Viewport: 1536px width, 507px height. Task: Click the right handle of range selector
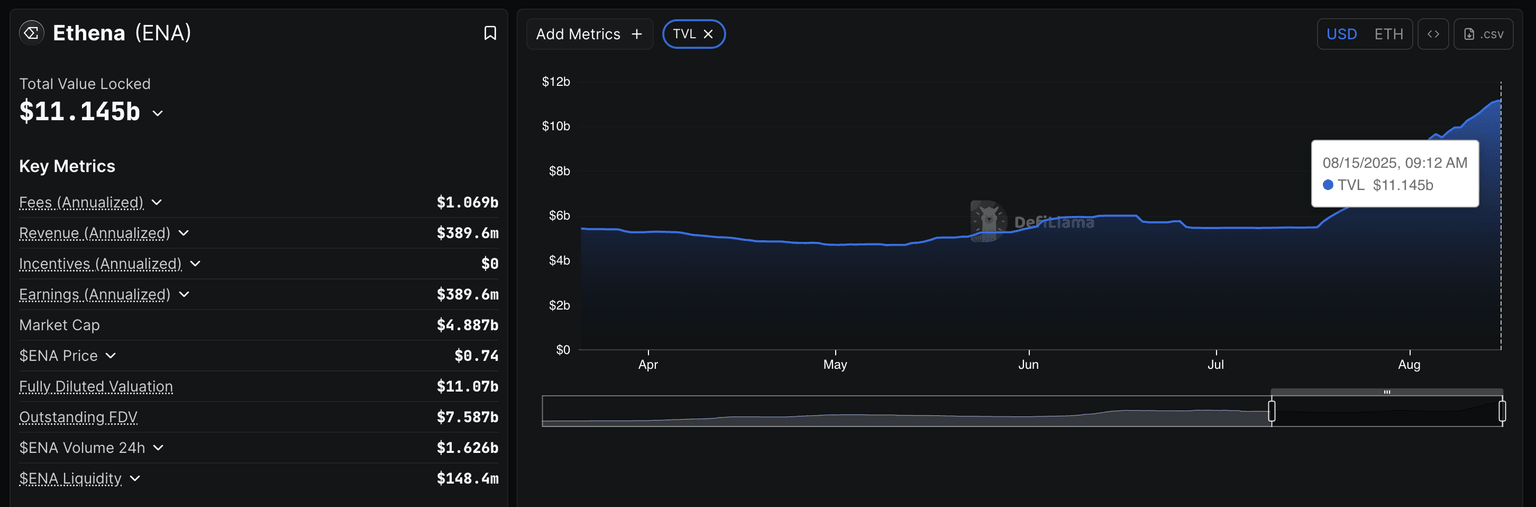1502,411
